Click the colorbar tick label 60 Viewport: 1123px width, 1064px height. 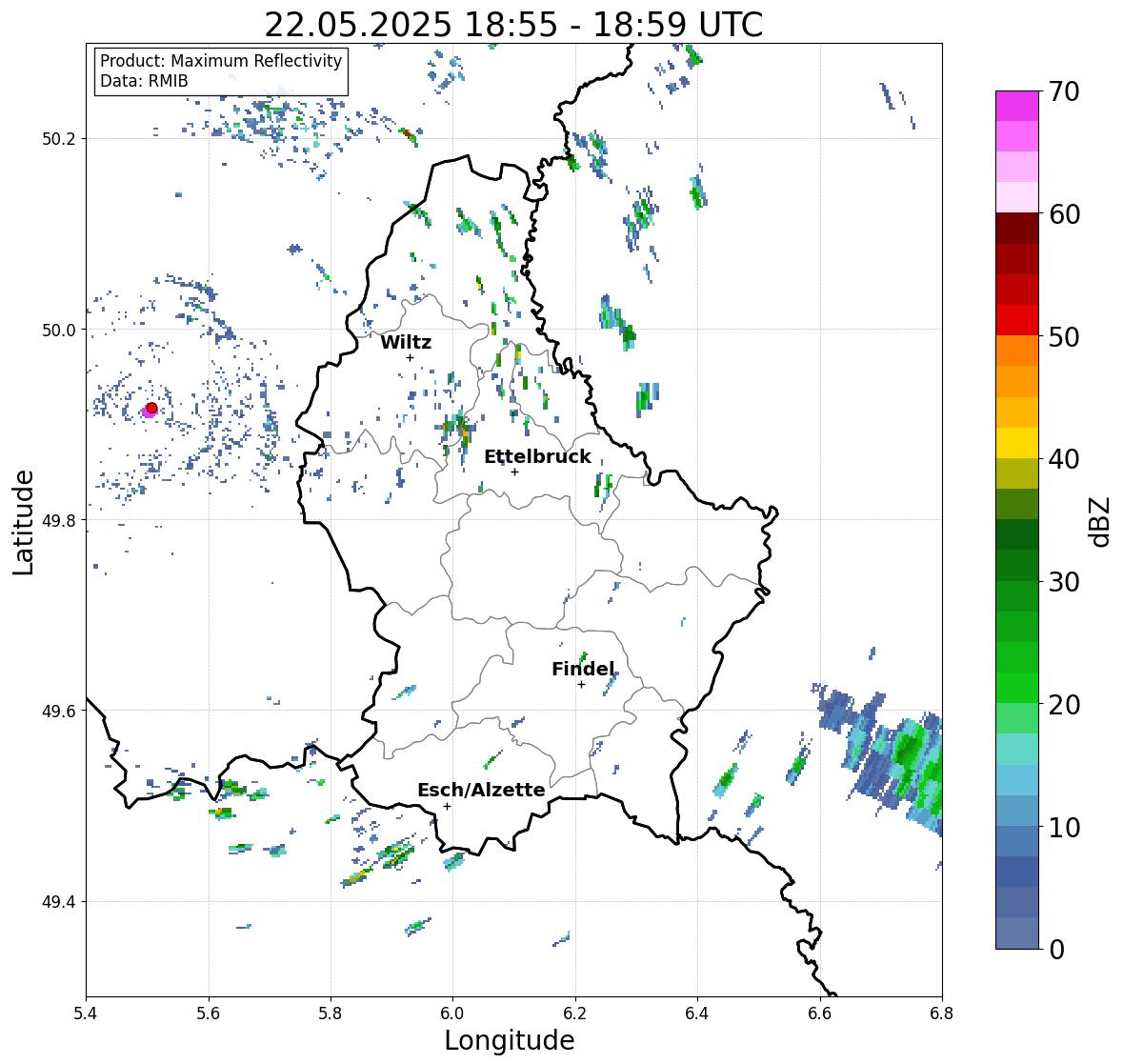tap(1064, 214)
